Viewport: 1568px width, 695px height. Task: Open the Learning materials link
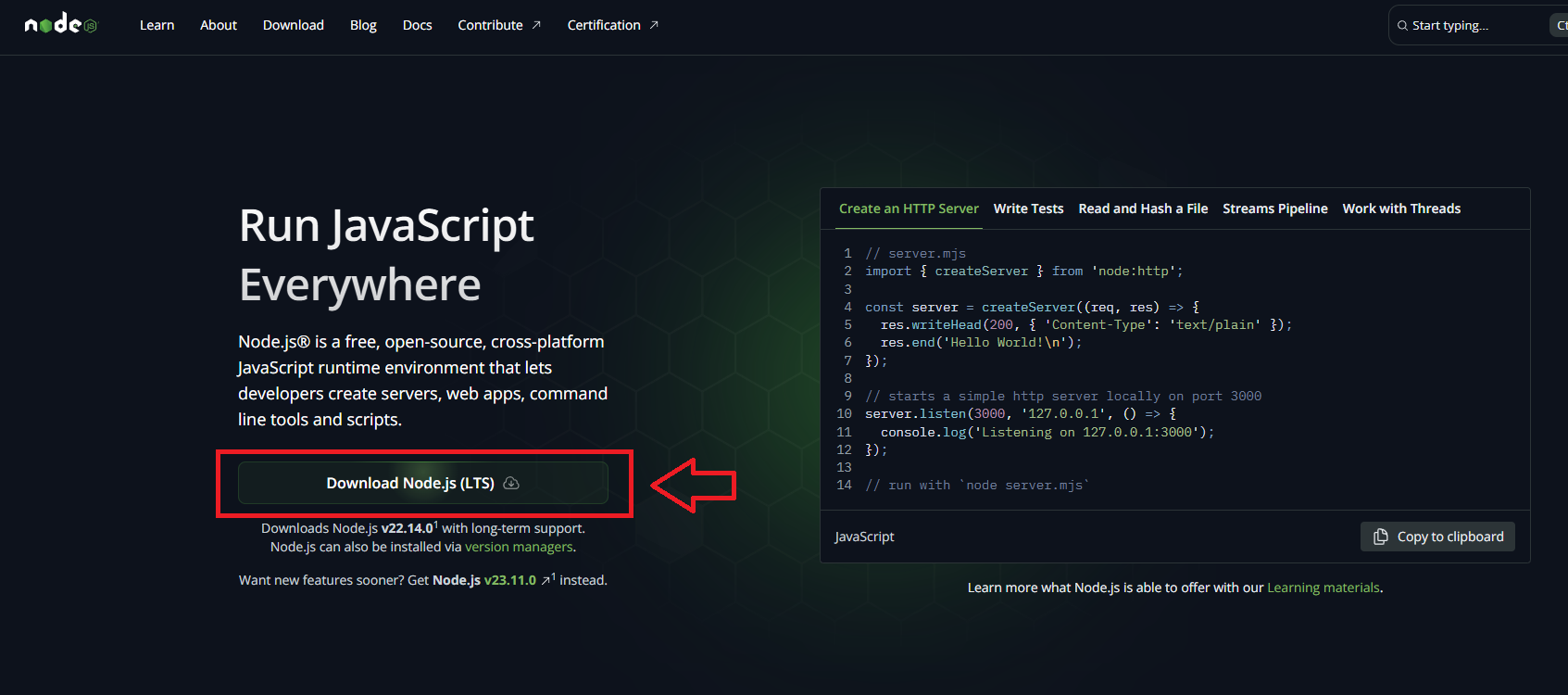[1323, 588]
